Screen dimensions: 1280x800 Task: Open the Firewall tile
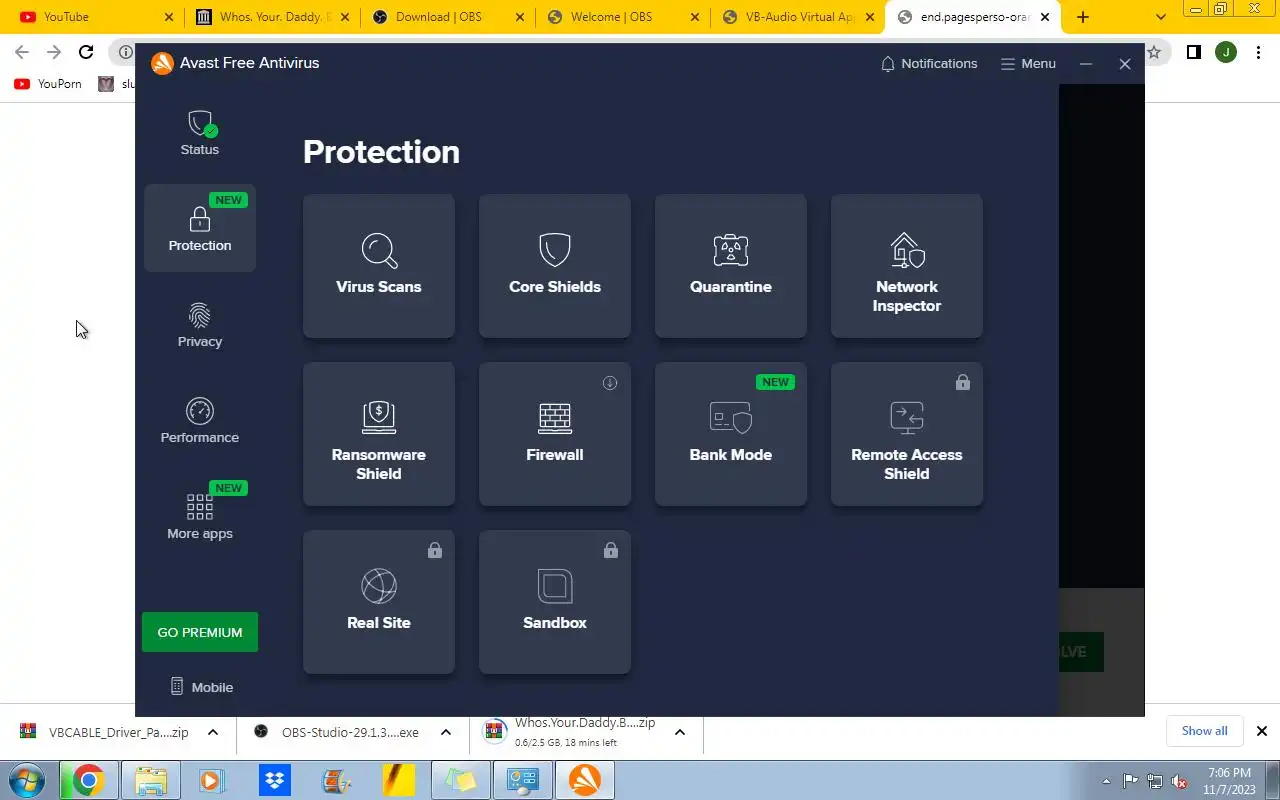(x=555, y=434)
